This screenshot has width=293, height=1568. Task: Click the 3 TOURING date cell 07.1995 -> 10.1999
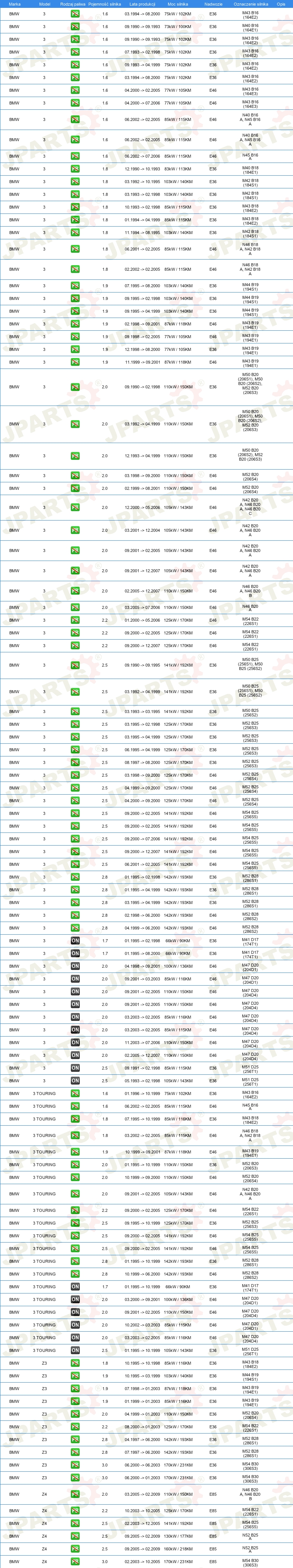click(x=142, y=1119)
